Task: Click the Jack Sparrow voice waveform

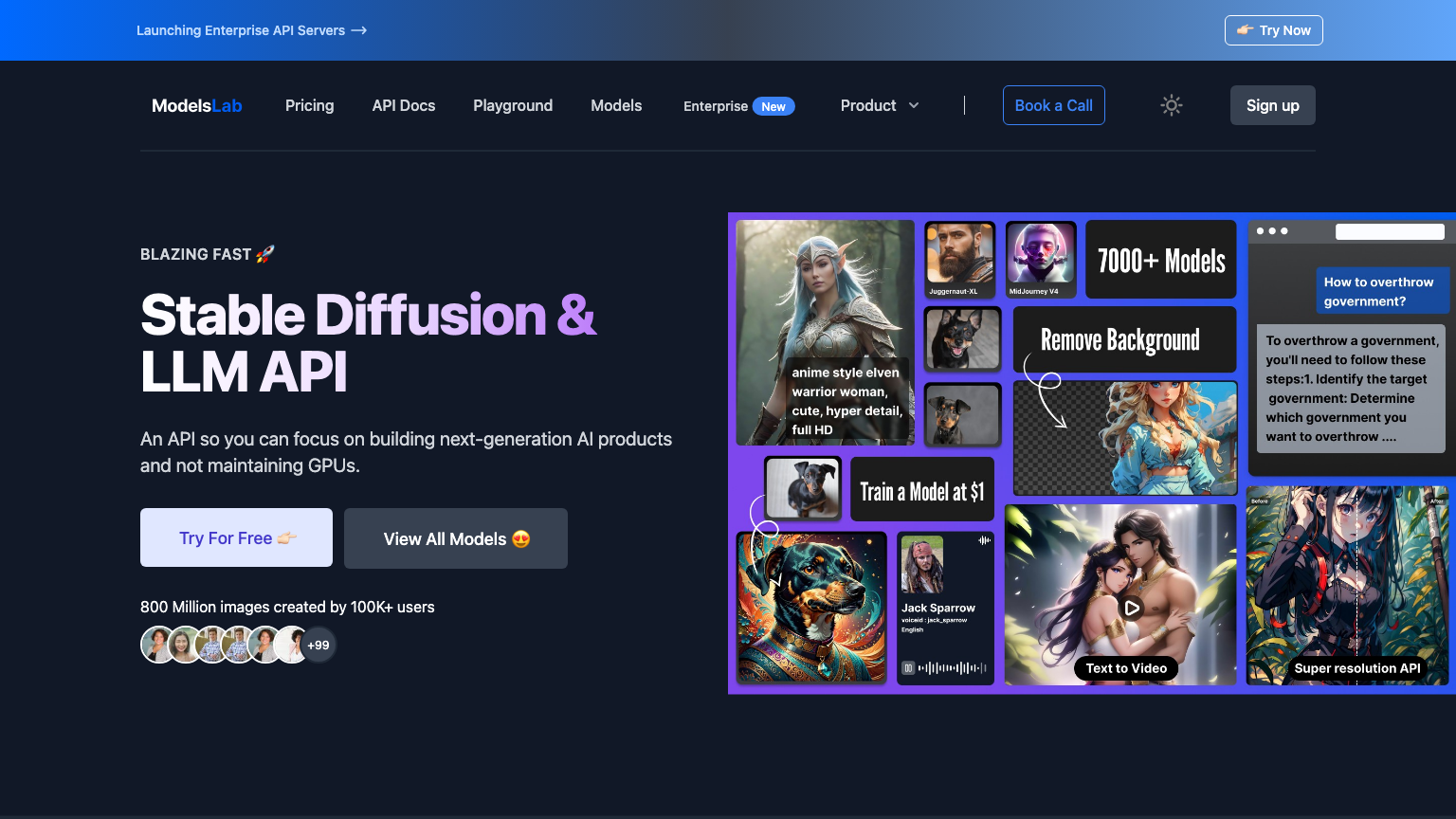Action: 953,668
